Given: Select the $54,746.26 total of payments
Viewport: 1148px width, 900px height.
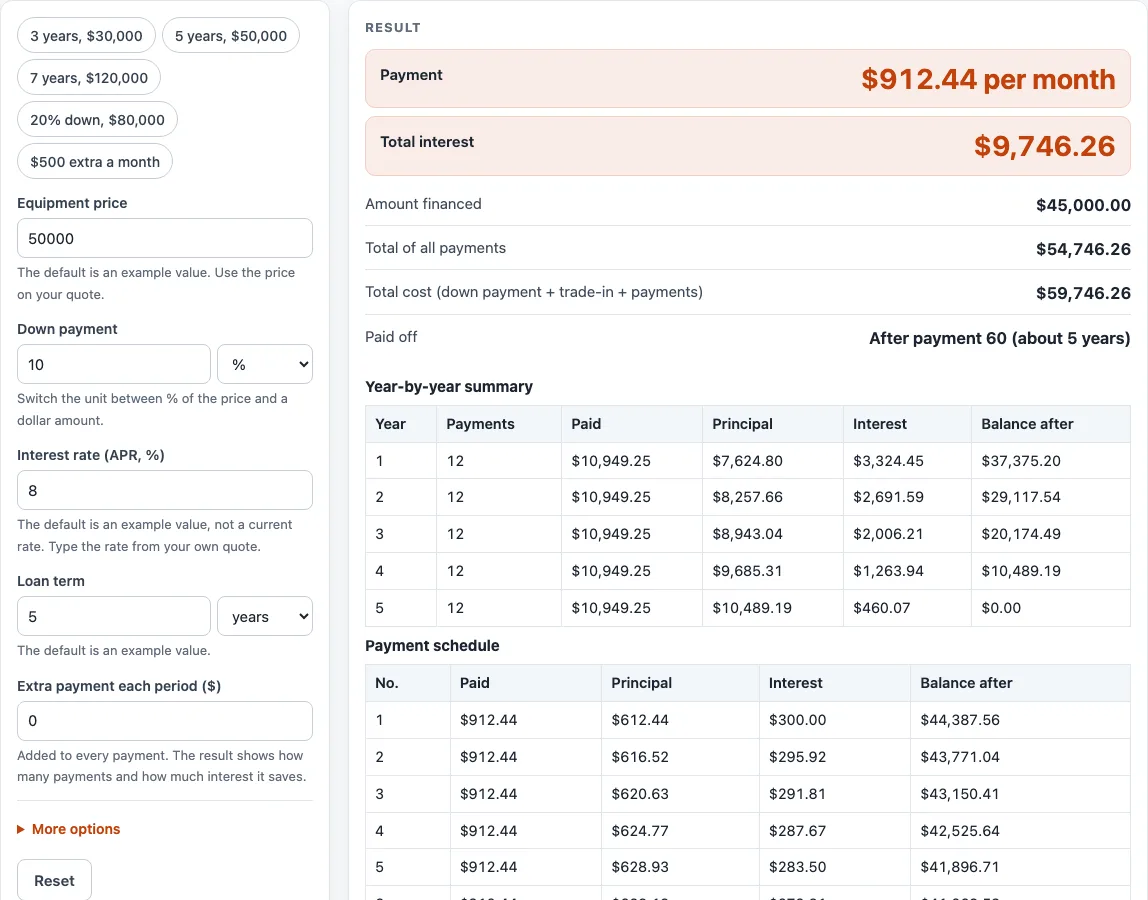Looking at the screenshot, I should 1083,249.
